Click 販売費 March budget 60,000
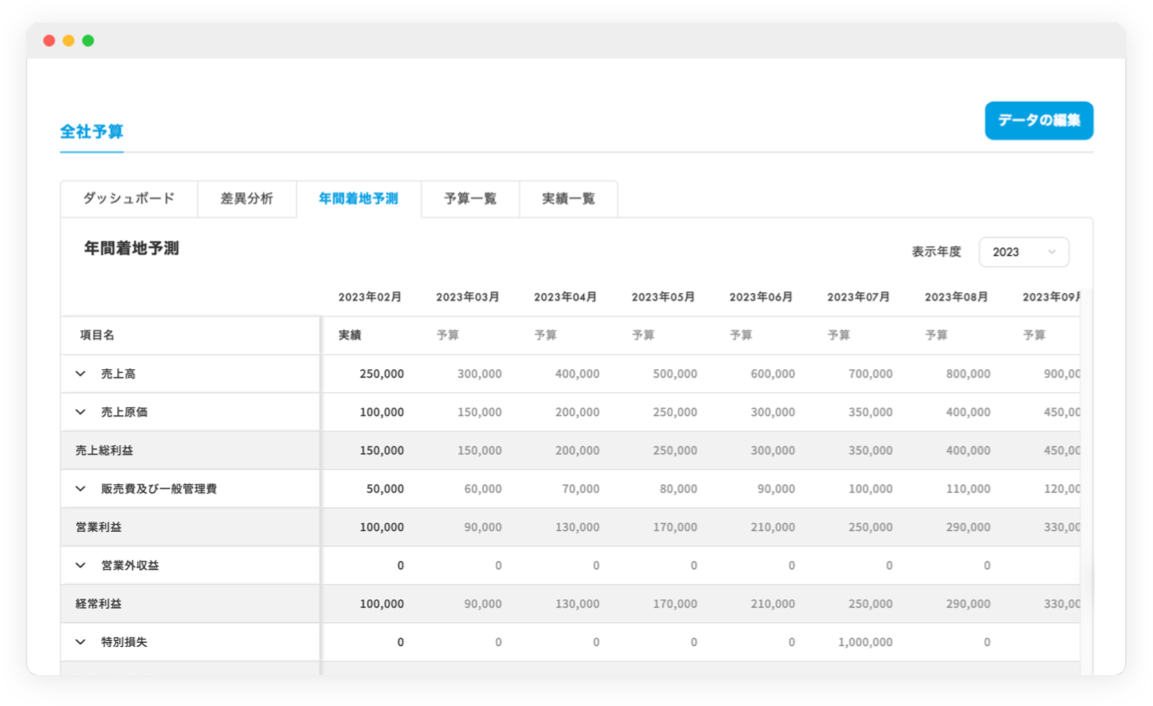 [483, 488]
